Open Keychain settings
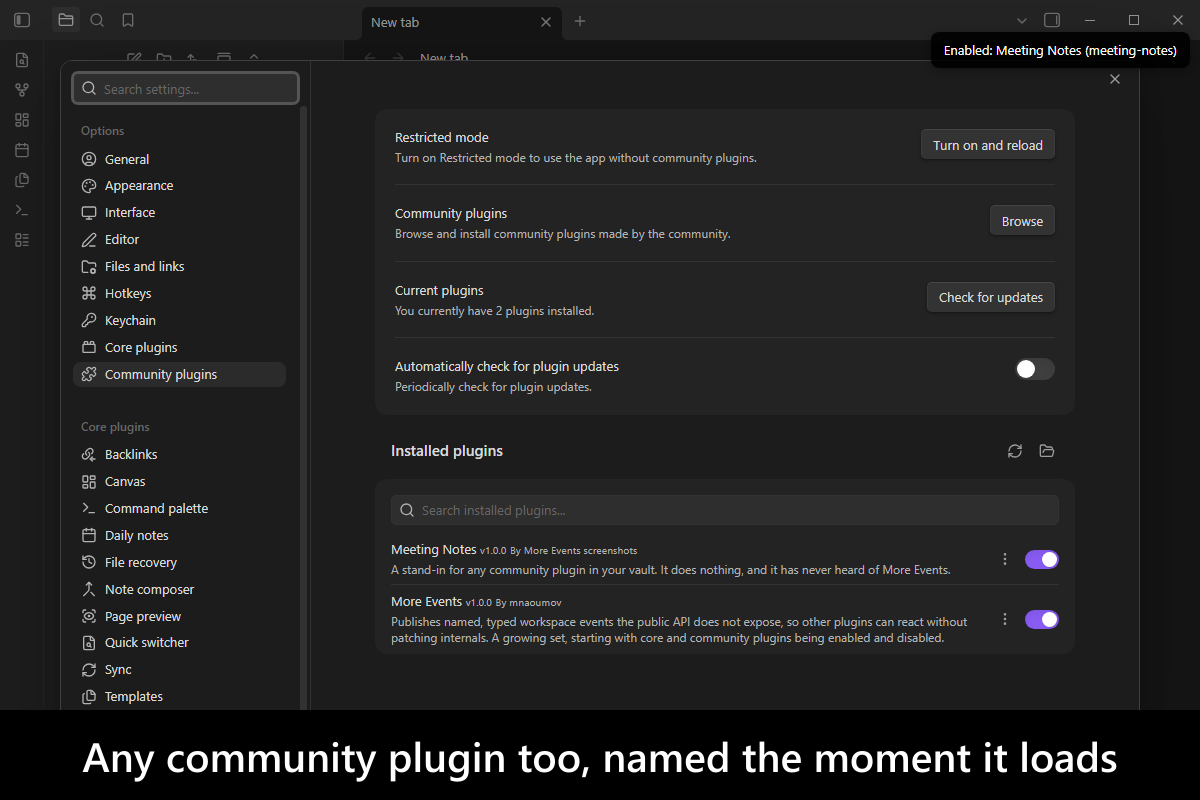 pyautogui.click(x=179, y=321)
